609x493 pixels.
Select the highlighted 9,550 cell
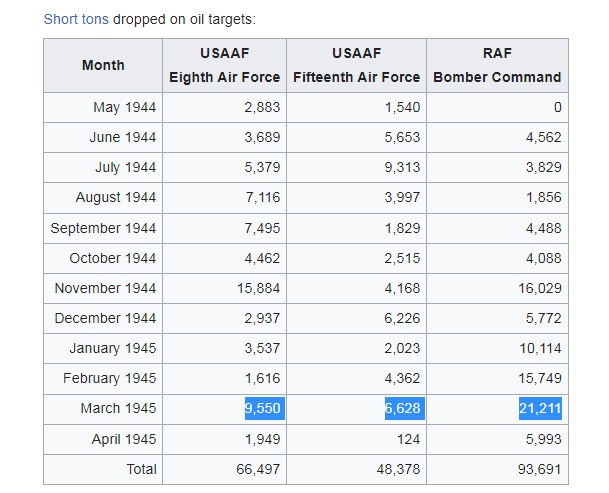coord(262,408)
